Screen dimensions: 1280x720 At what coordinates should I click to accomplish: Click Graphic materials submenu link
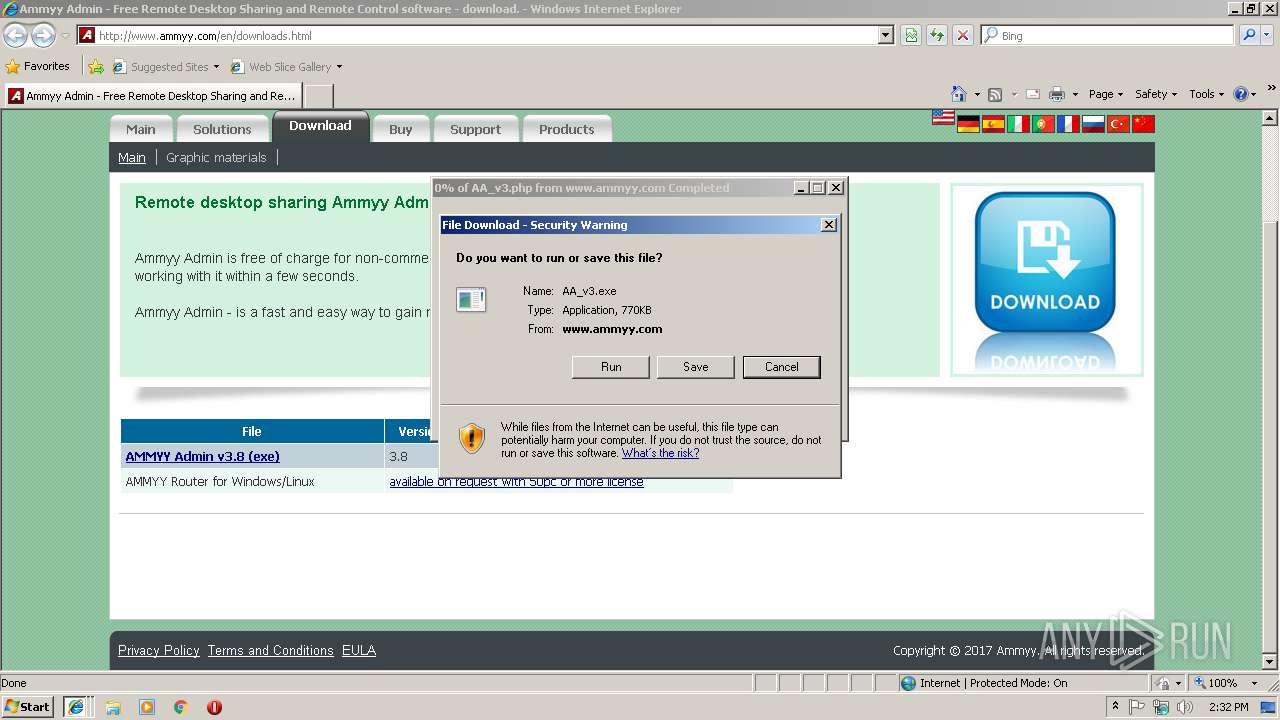[216, 157]
